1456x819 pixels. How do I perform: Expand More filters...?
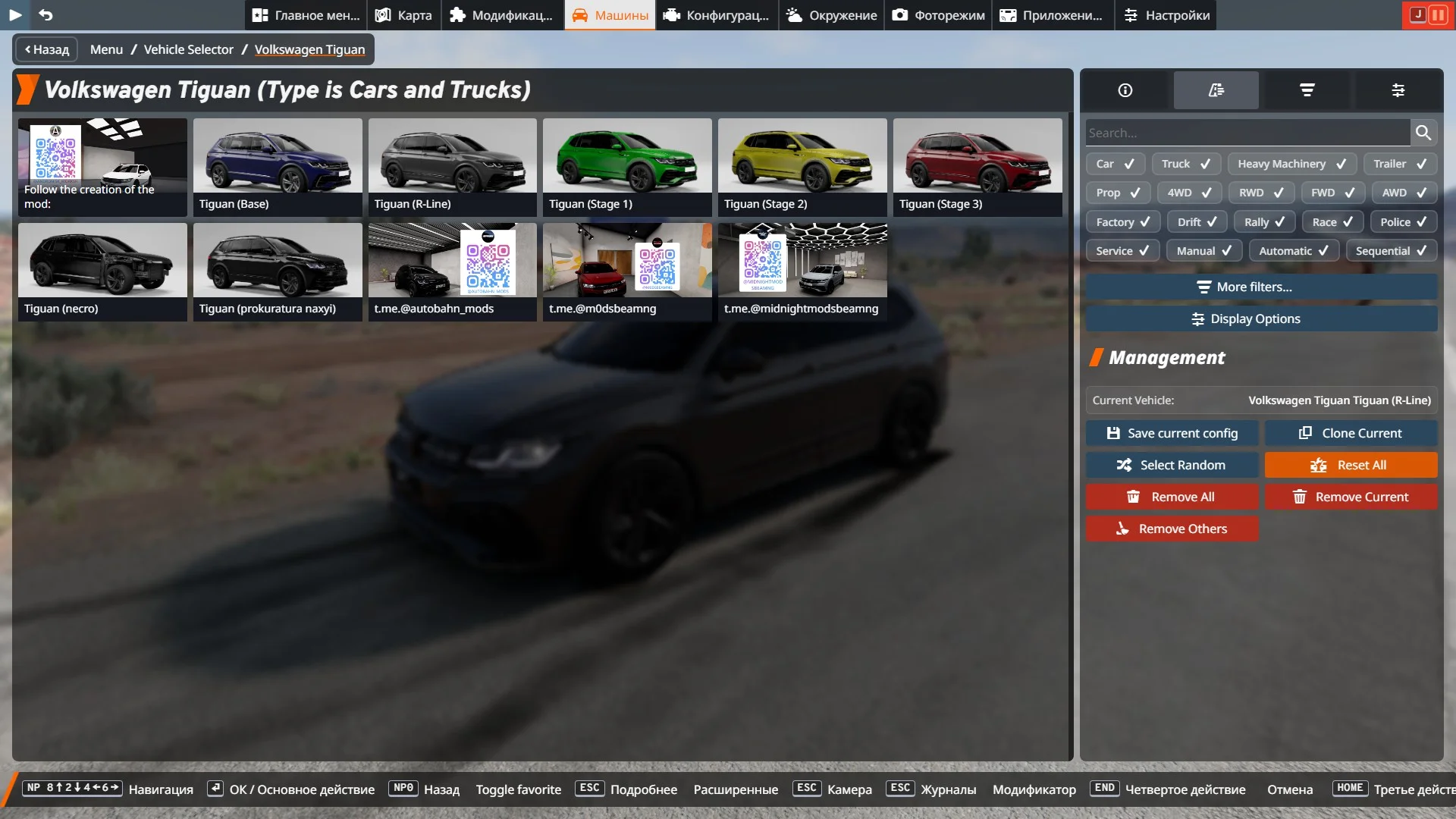pos(1261,287)
